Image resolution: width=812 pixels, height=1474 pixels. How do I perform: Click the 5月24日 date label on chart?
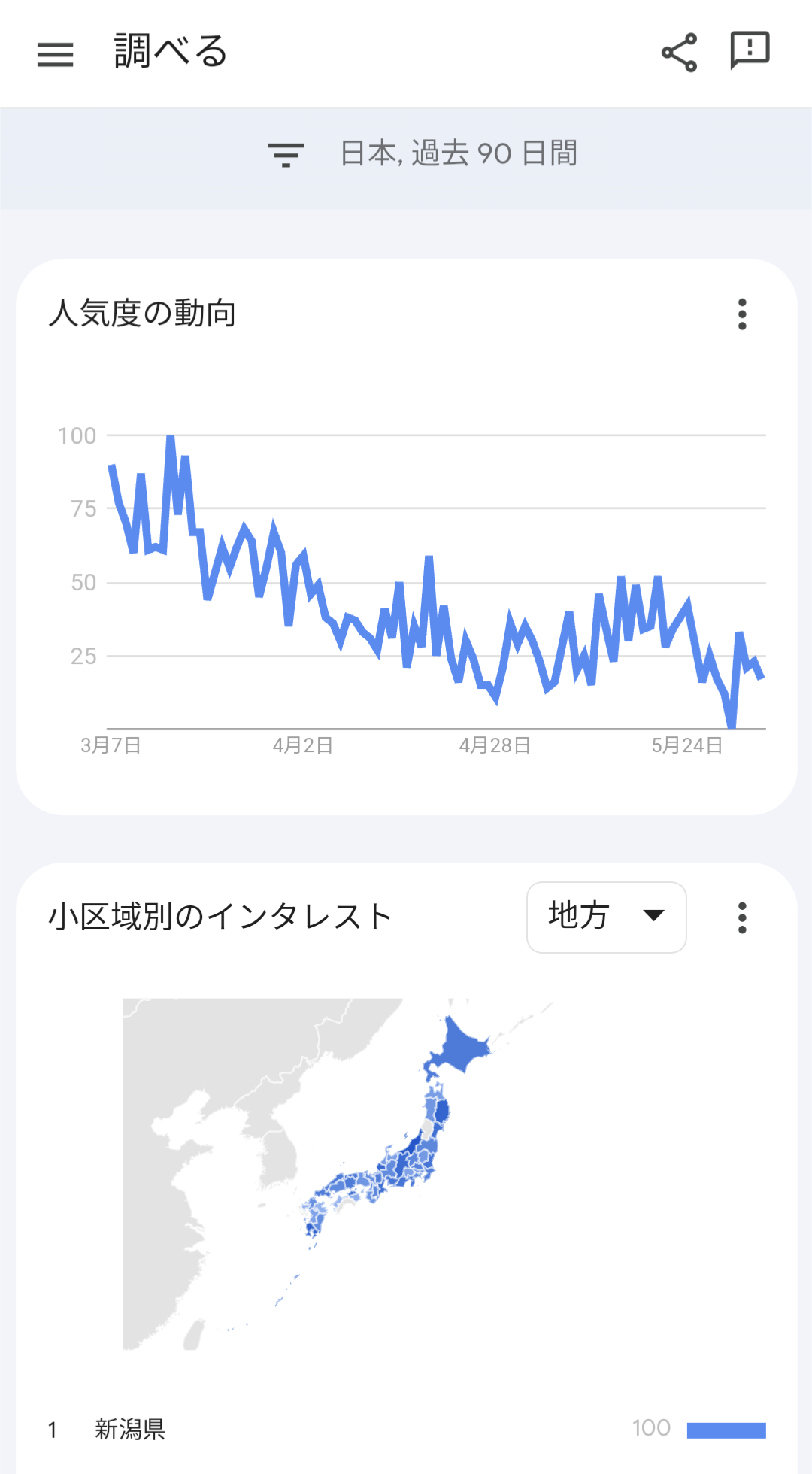[x=687, y=745]
